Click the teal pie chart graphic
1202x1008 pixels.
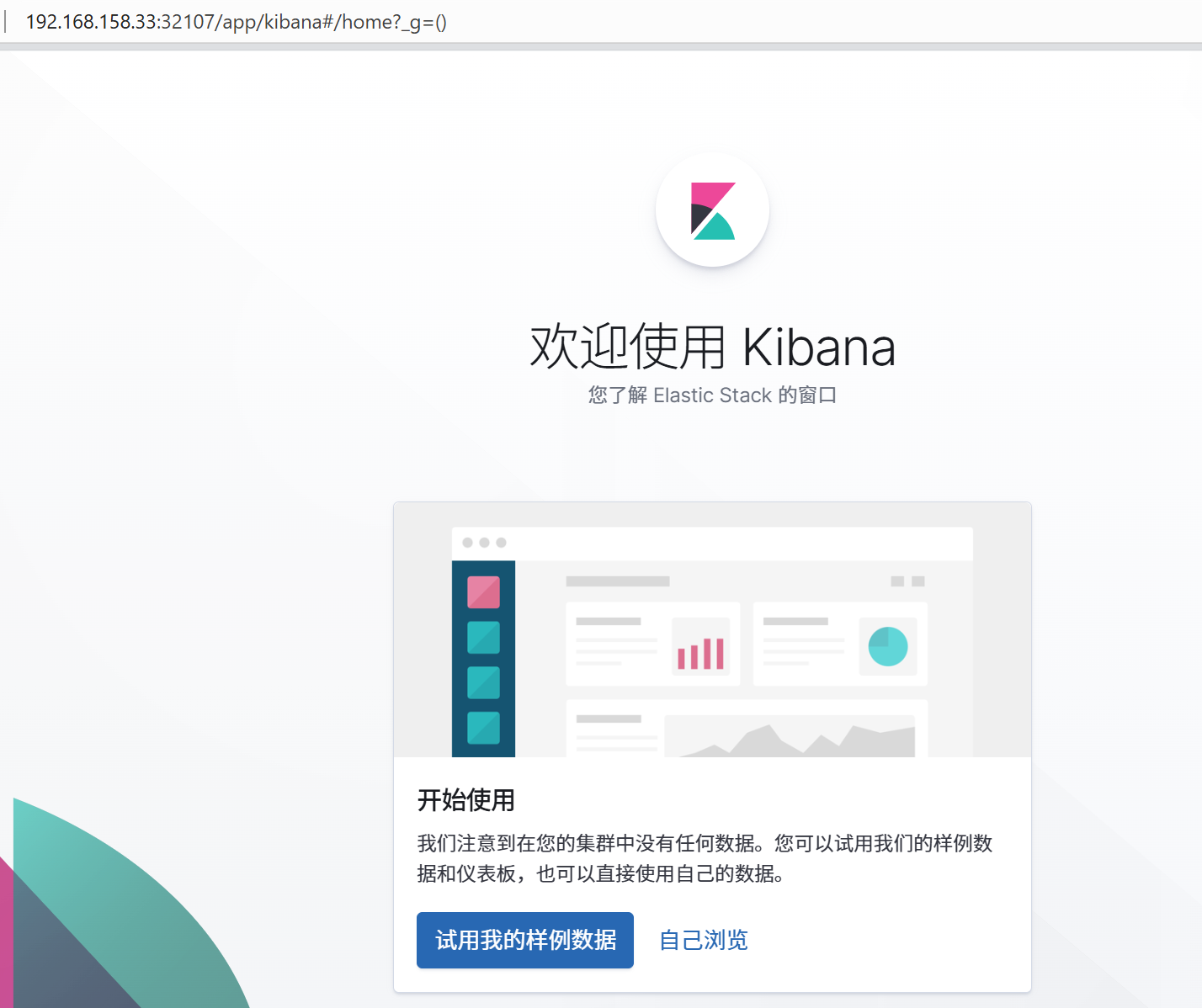888,646
